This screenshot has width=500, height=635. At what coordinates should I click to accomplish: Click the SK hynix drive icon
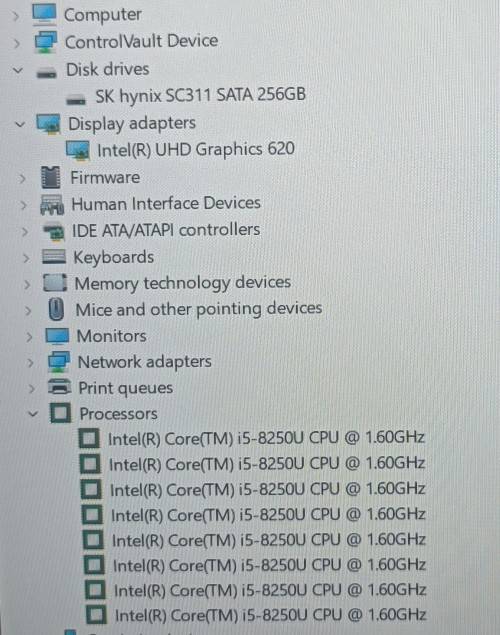tap(76, 99)
